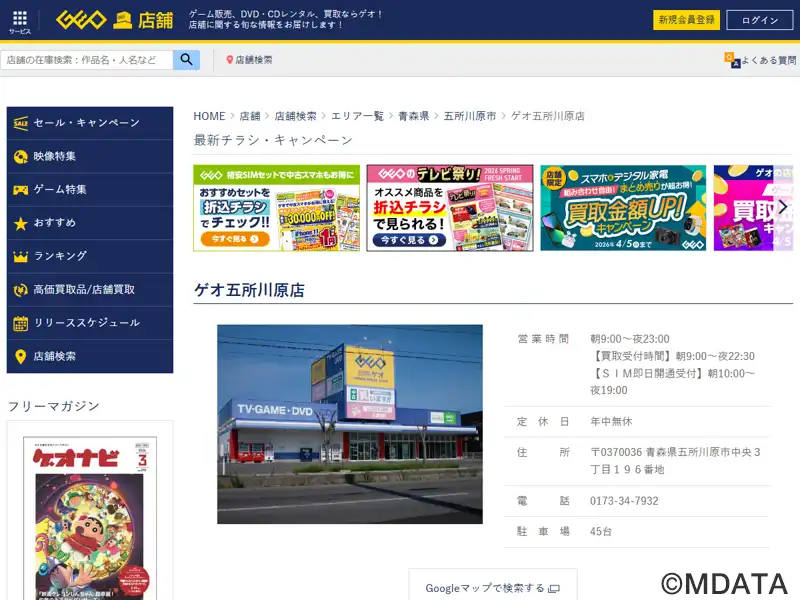Image resolution: width=800 pixels, height=600 pixels.
Task: Click the ゲオ五所川原店 storefront photo
Action: (x=350, y=424)
